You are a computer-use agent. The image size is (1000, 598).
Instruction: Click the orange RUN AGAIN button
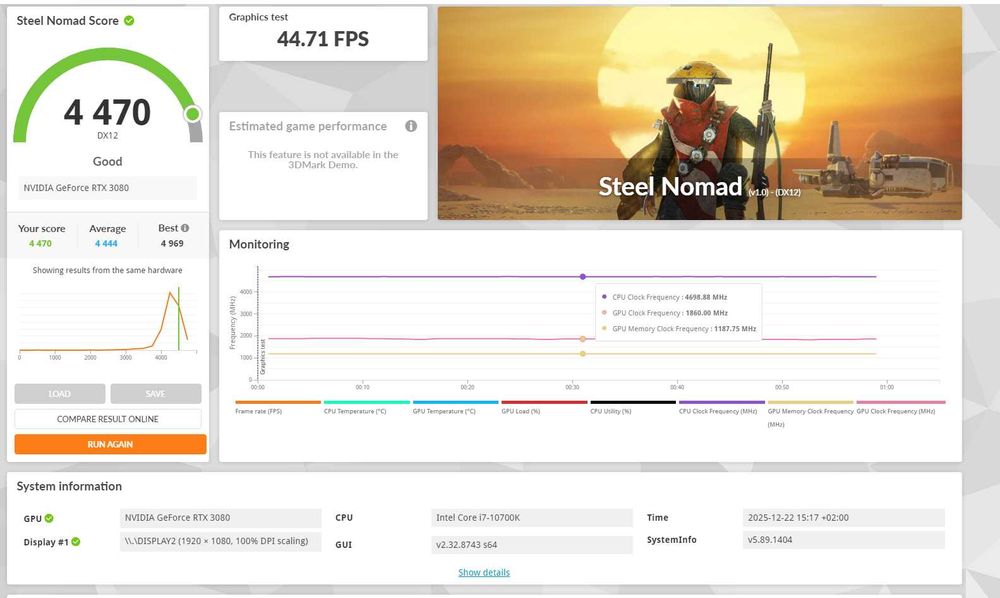(110, 444)
